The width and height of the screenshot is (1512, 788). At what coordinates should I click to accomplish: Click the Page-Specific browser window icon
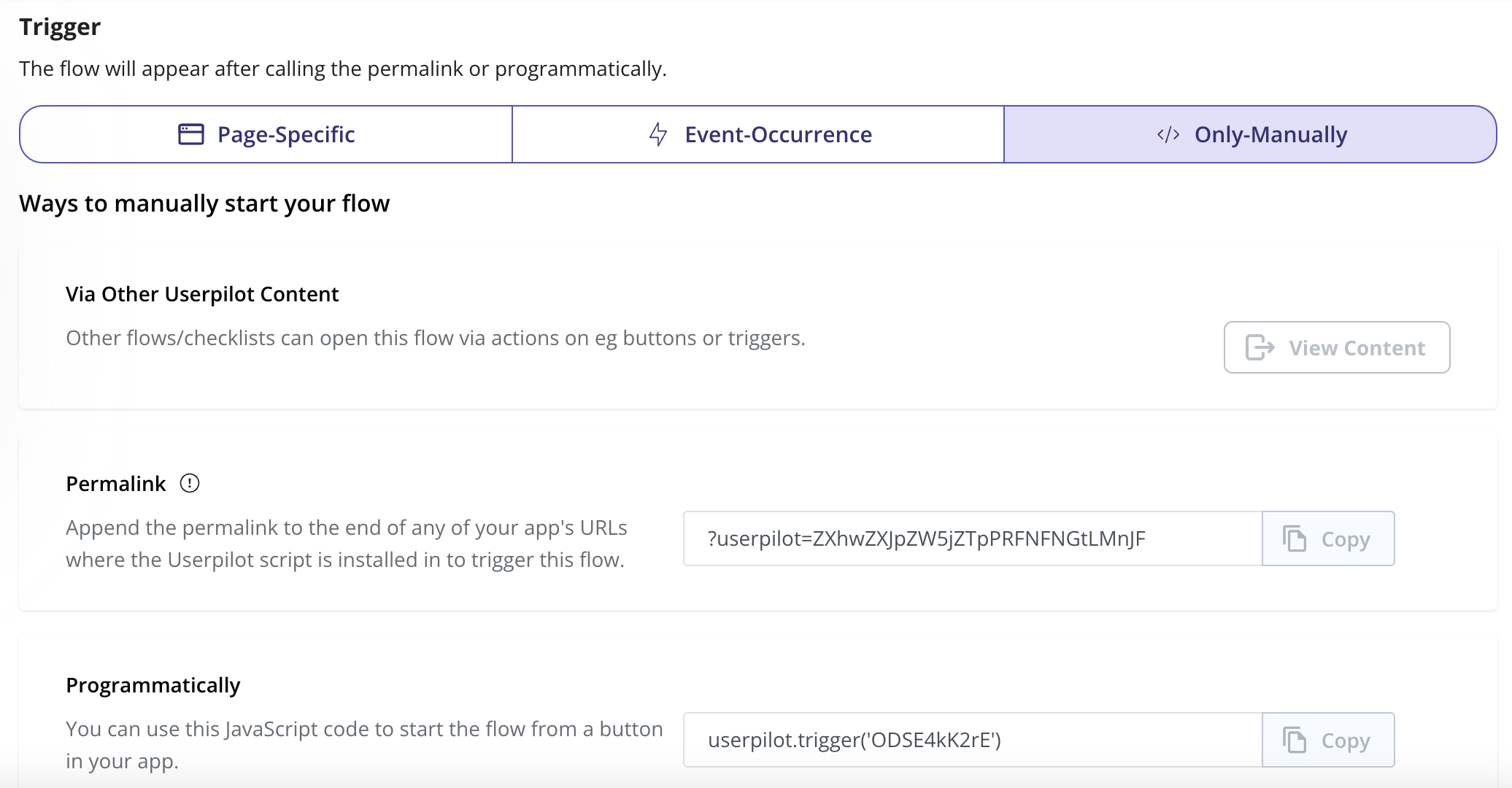pyautogui.click(x=191, y=134)
